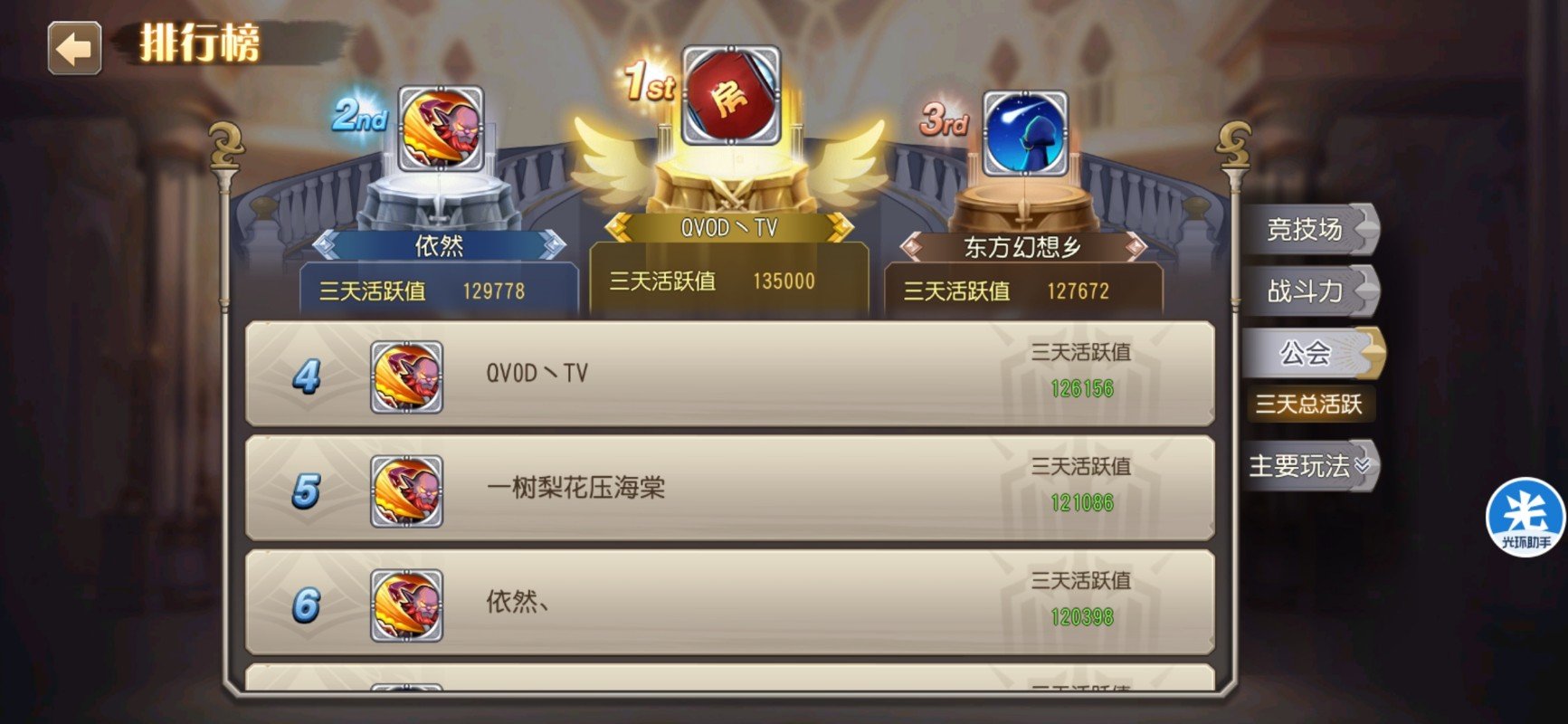Select the 三天总活跃 sub-option

[1309, 404]
